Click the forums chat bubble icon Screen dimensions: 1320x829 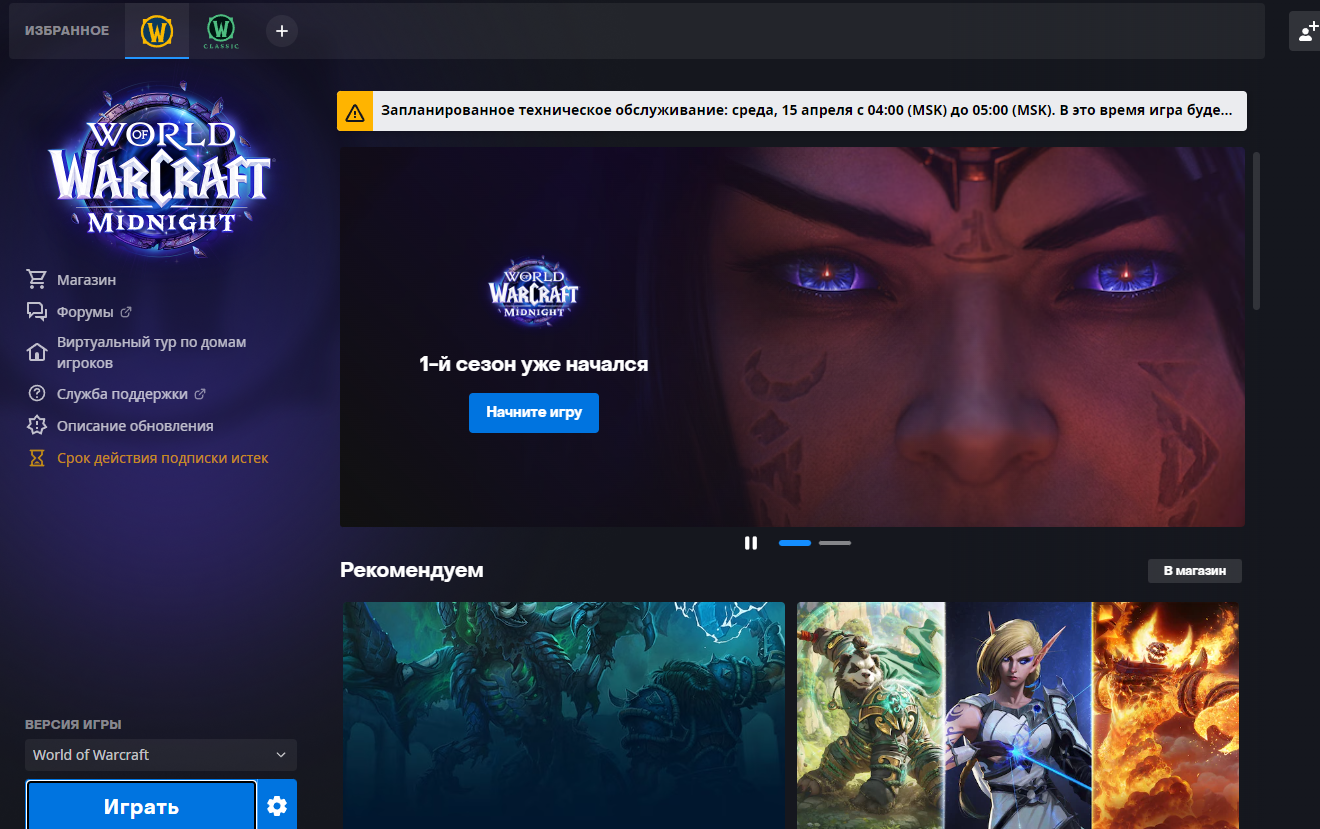coord(37,312)
